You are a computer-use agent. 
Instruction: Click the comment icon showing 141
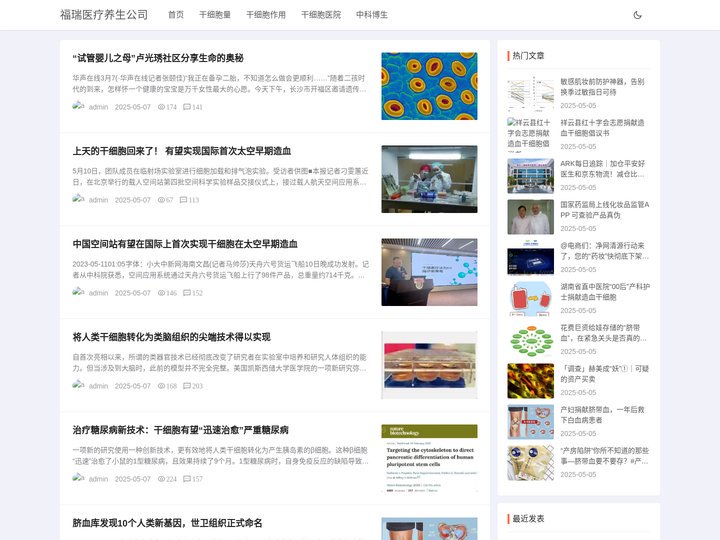pyautogui.click(x=187, y=107)
